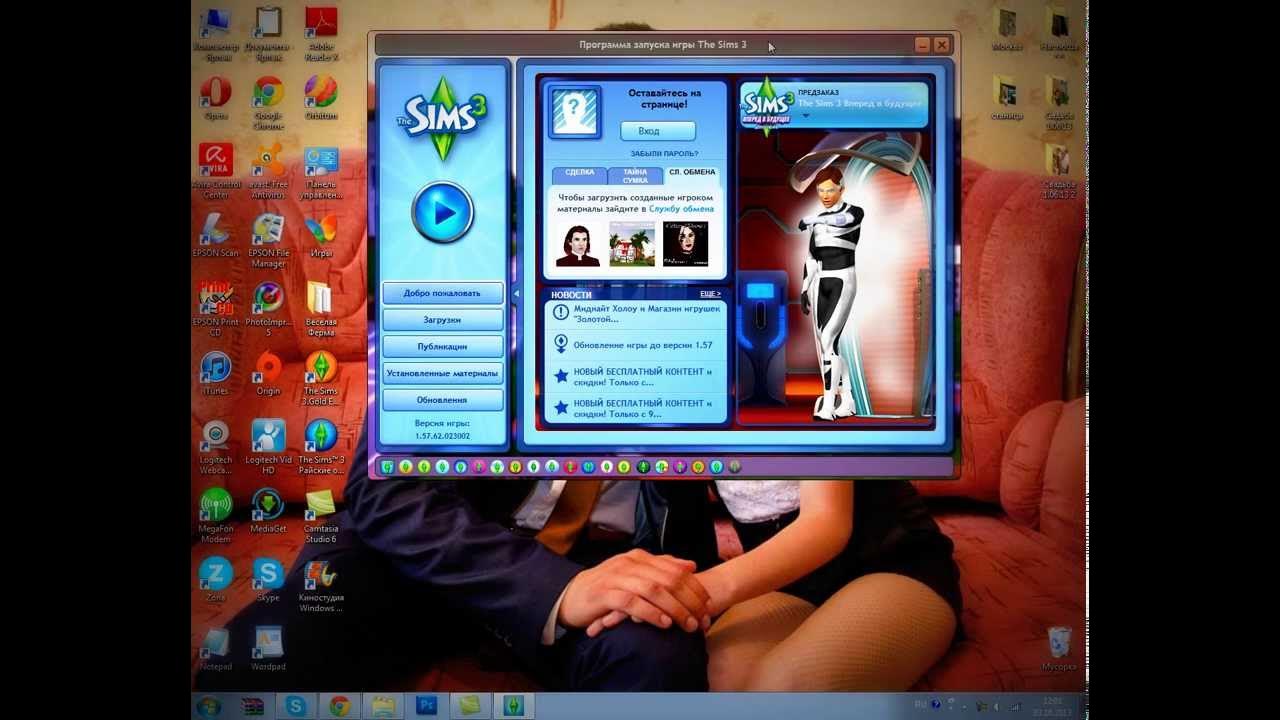The width and height of the screenshot is (1280, 720).
Task: Switch to the СДЕЛКА tab
Action: pyautogui.click(x=580, y=174)
